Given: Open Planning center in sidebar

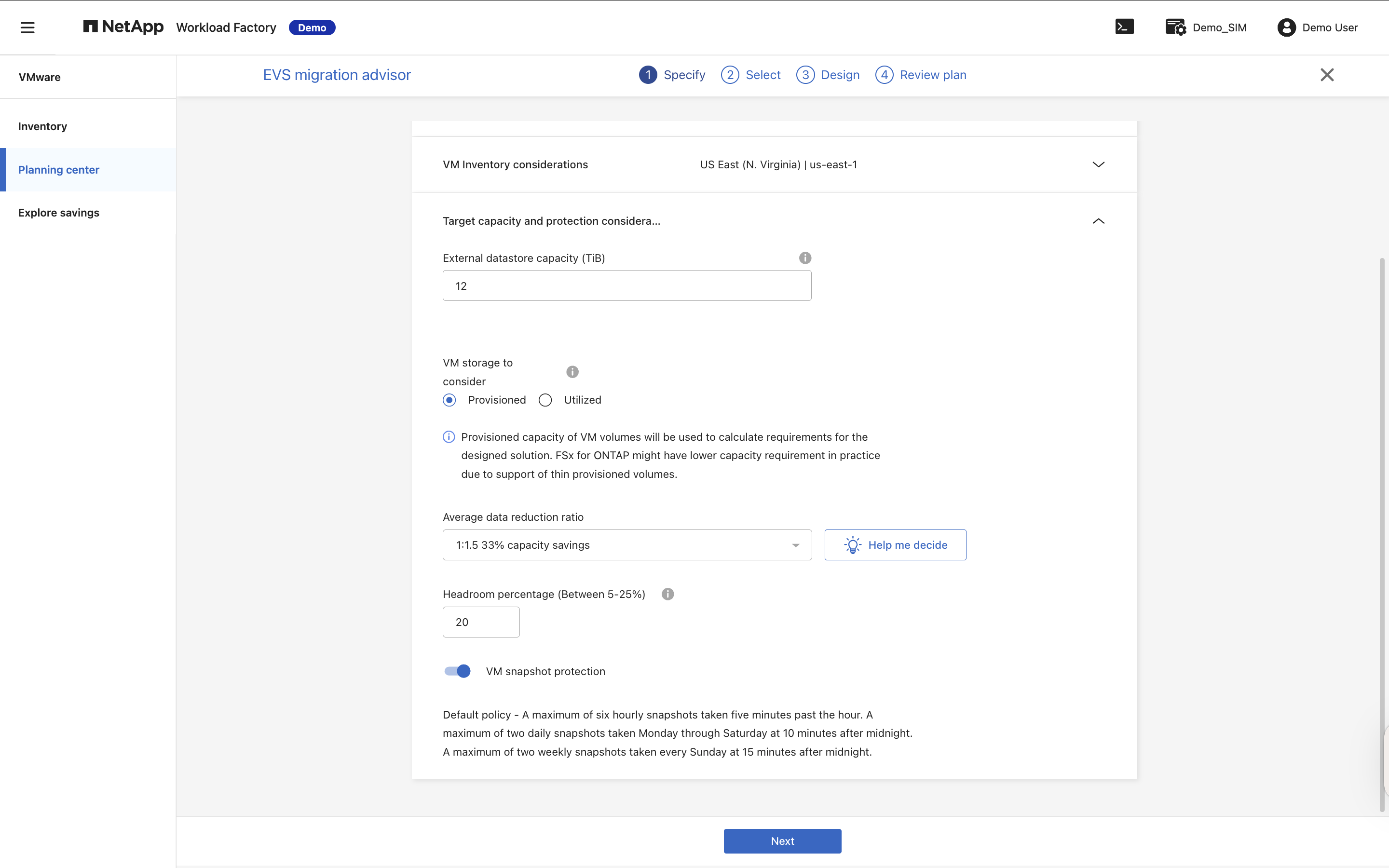Looking at the screenshot, I should pyautogui.click(x=88, y=169).
